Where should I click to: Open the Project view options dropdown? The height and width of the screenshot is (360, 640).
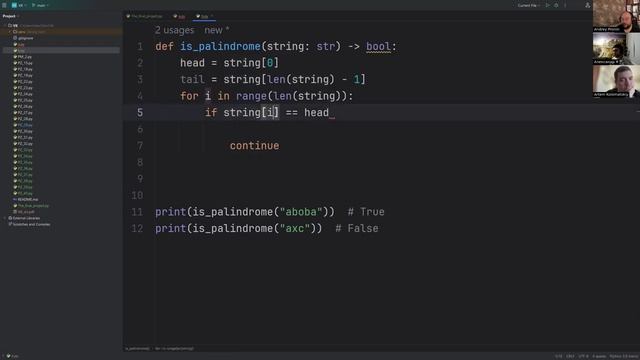[x=11, y=16]
